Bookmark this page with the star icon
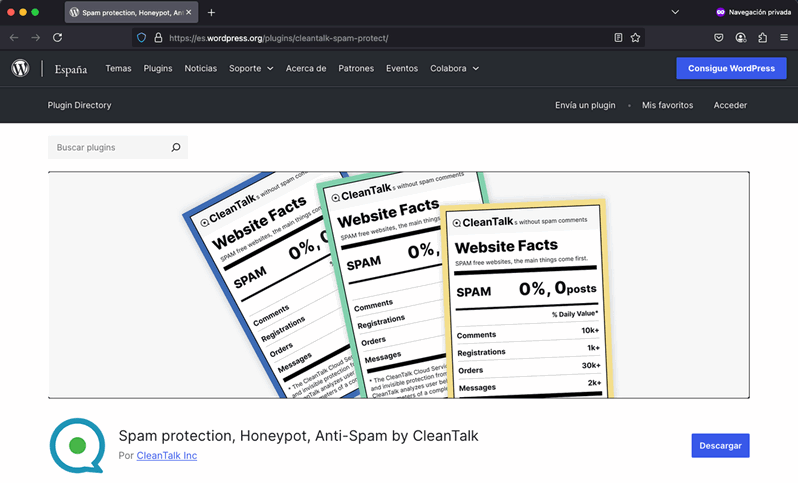The width and height of the screenshot is (798, 483). point(635,38)
